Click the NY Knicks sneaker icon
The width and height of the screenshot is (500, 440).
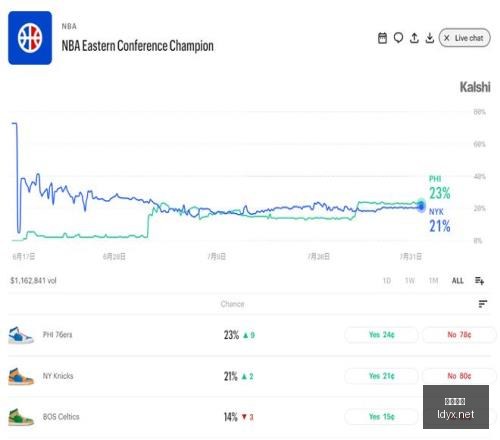tap(21, 376)
